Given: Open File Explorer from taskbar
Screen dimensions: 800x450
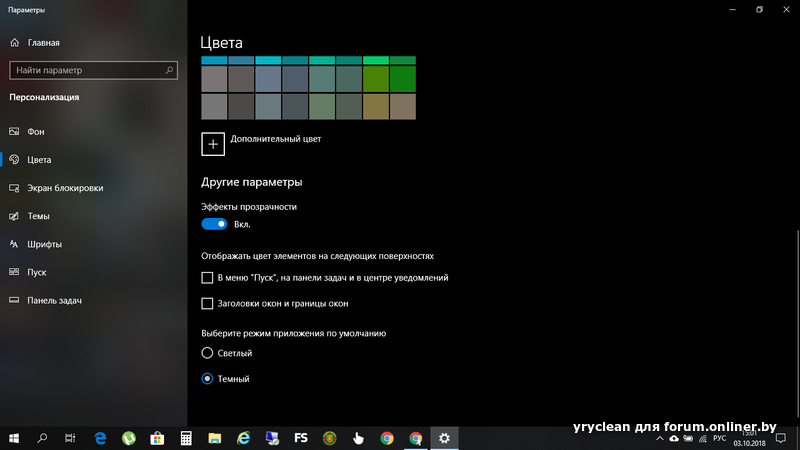Looking at the screenshot, I should (214, 438).
